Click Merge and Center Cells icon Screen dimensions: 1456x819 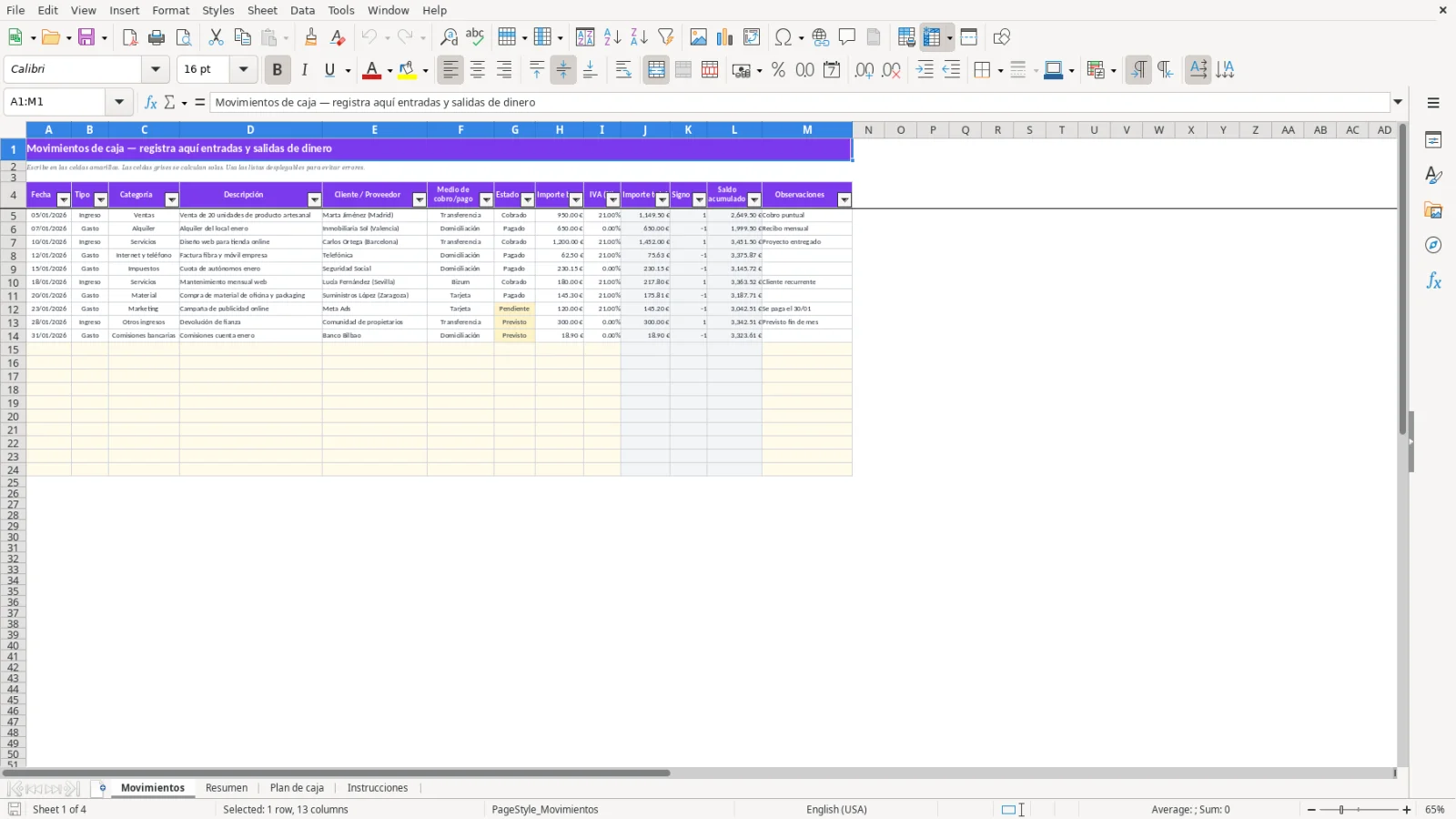[656, 69]
